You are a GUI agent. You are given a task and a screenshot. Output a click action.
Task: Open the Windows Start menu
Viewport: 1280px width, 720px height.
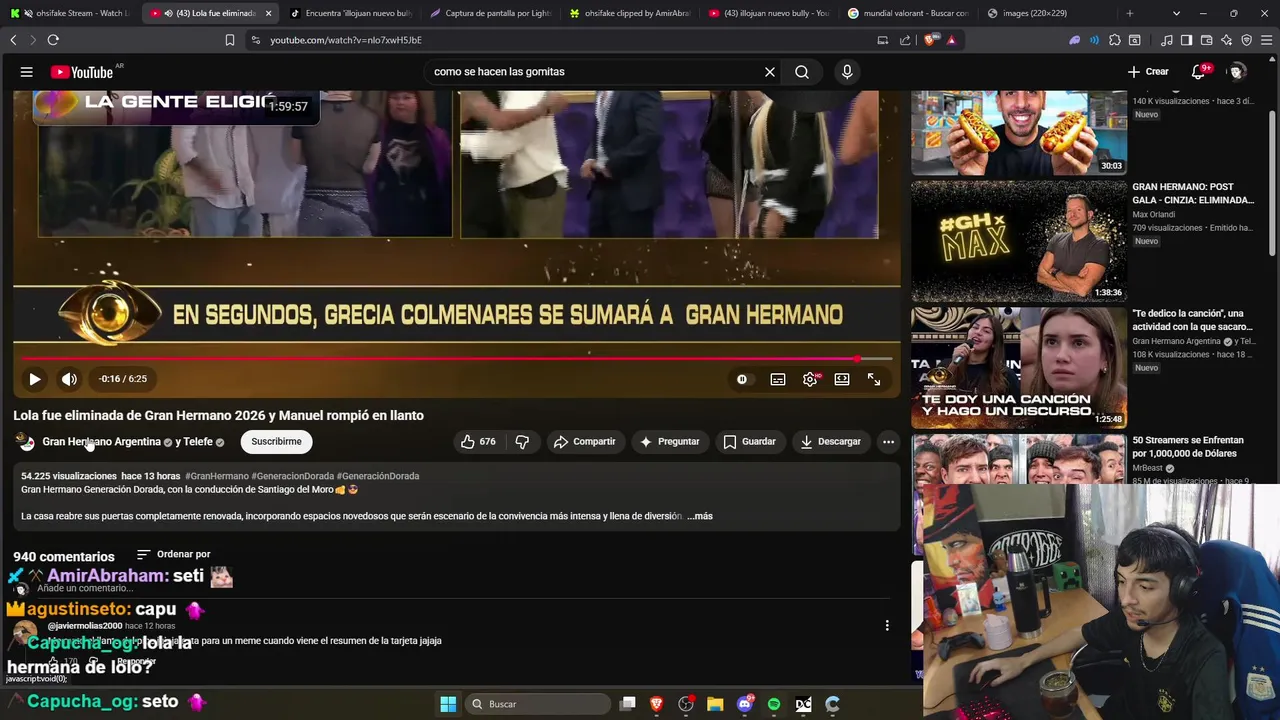tap(448, 704)
